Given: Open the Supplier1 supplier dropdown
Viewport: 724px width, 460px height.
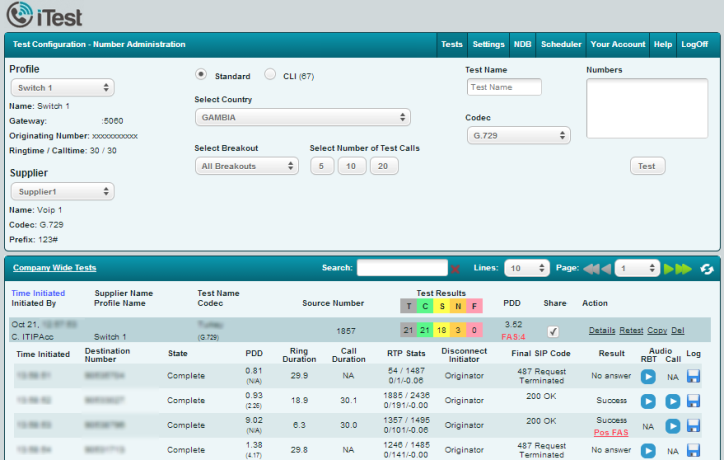Looking at the screenshot, I should click(61, 191).
